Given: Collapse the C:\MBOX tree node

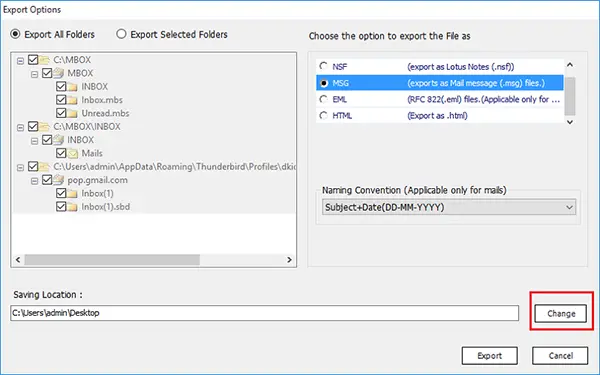Looking at the screenshot, I should click(x=20, y=60).
